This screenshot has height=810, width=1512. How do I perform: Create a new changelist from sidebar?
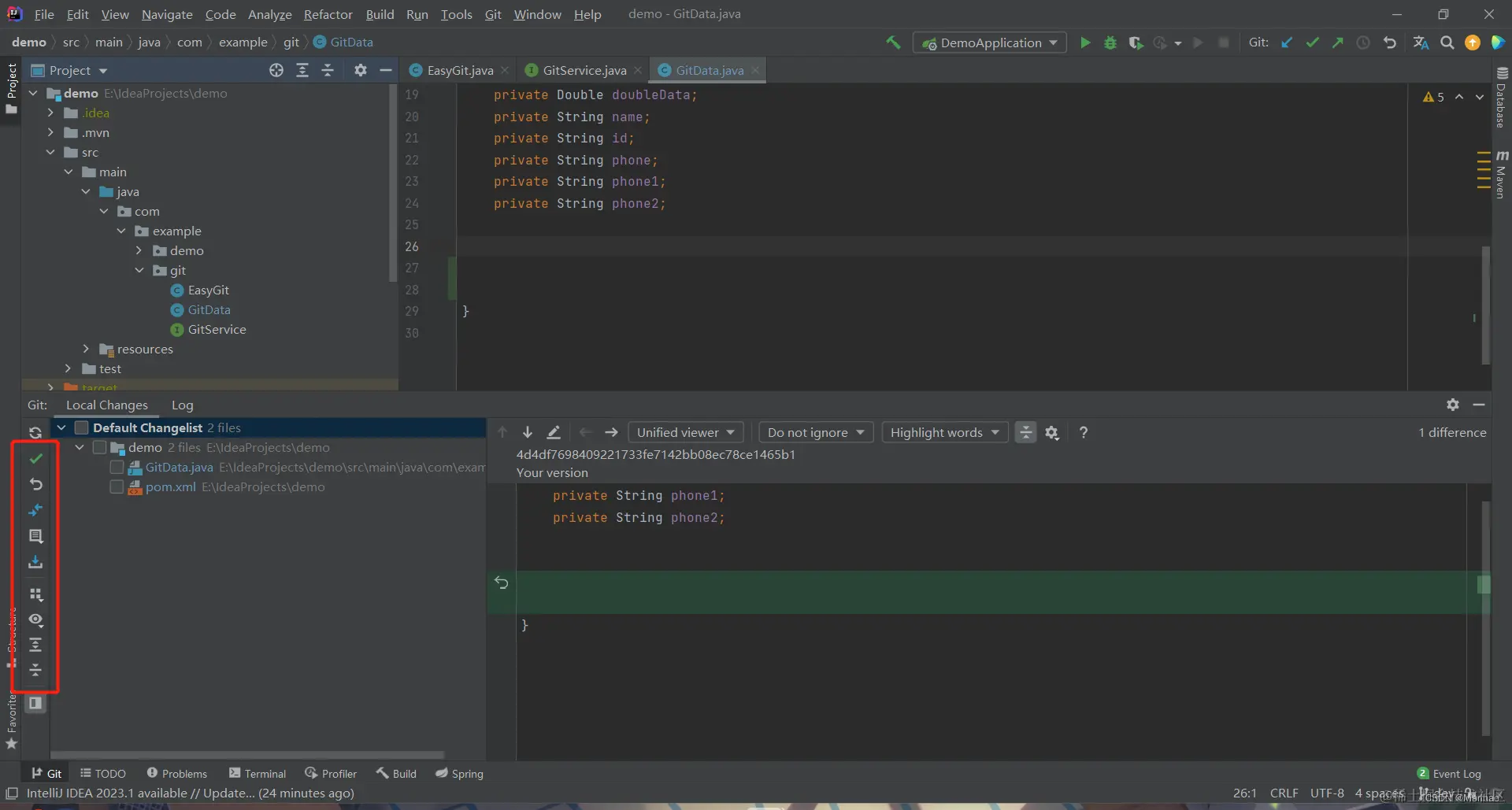(35, 536)
